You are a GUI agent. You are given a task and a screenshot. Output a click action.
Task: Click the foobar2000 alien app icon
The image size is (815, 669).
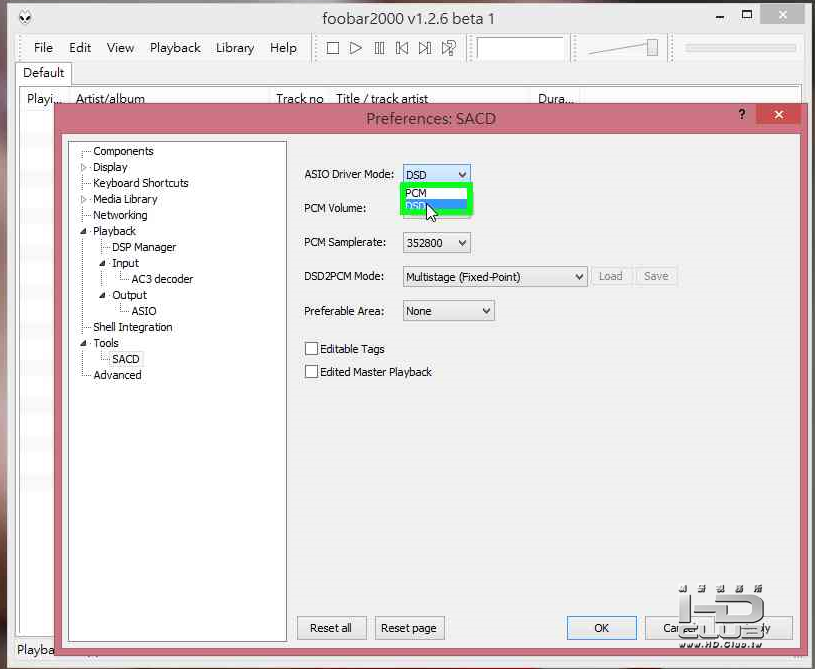[25, 18]
